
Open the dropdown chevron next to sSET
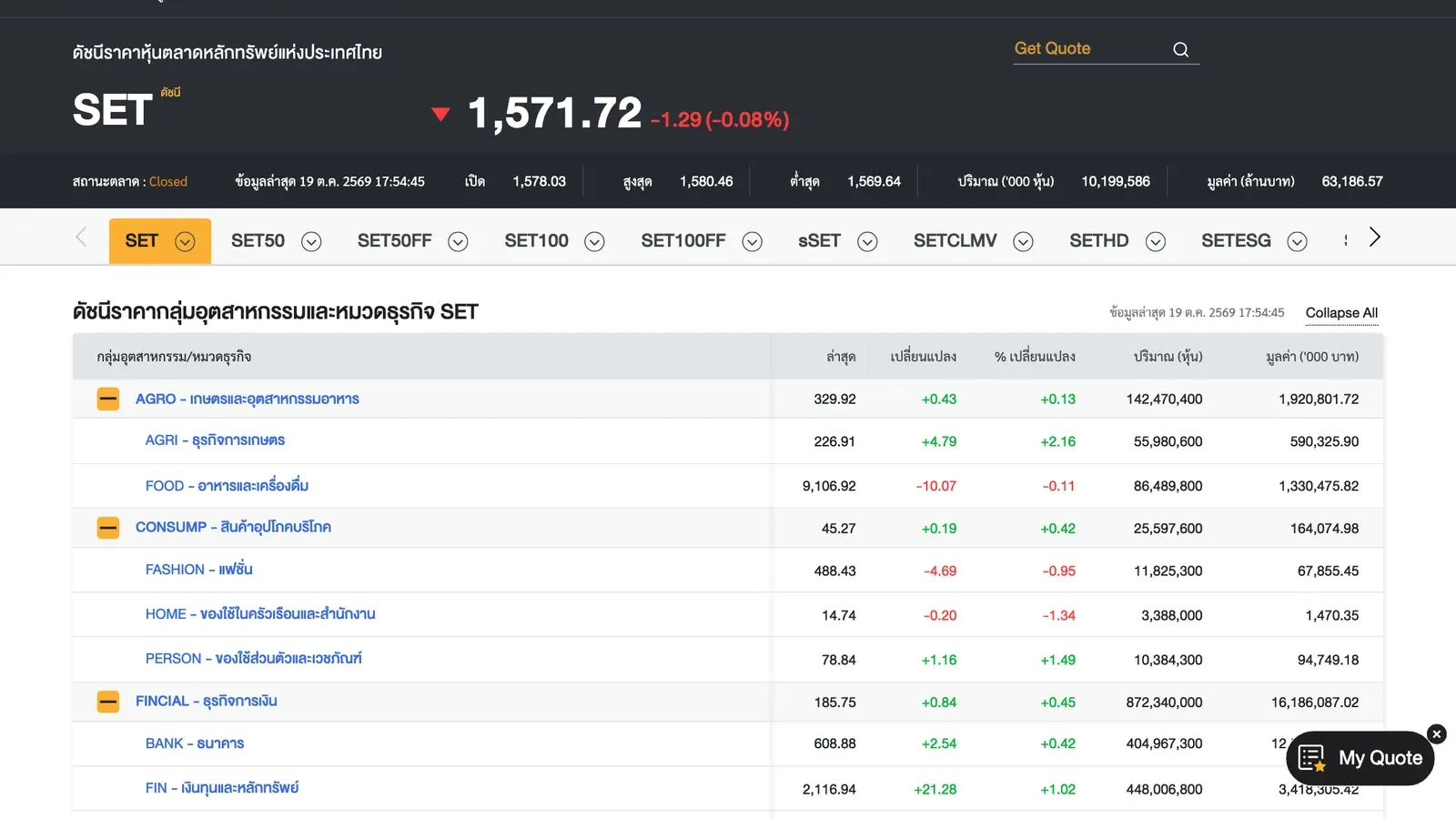click(x=867, y=241)
